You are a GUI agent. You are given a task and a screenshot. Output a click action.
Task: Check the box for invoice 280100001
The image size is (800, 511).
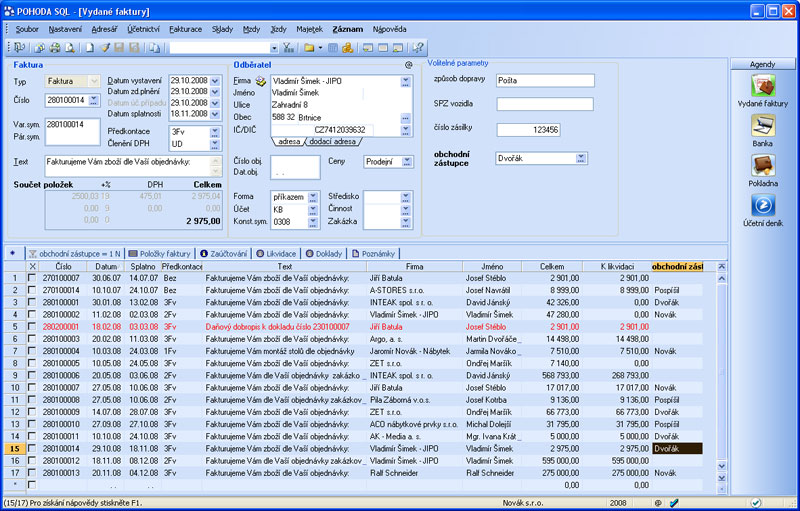[x=32, y=302]
